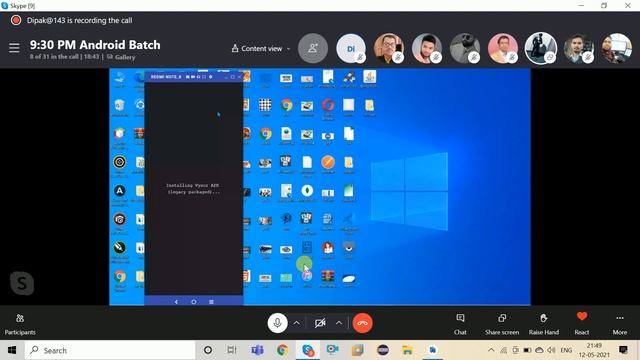Click the shared phone emulator back button

click(x=176, y=302)
